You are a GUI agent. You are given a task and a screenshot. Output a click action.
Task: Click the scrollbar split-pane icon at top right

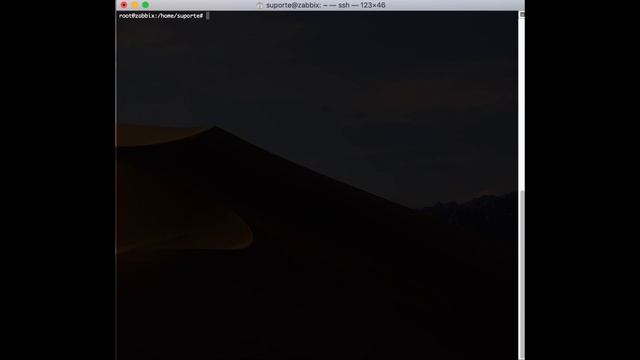pyautogui.click(x=522, y=14)
